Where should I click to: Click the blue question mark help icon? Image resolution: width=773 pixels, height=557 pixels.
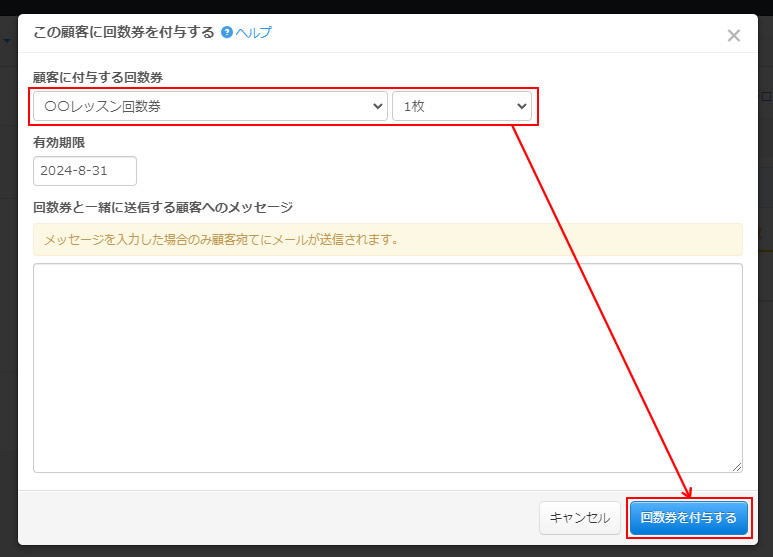coord(227,33)
